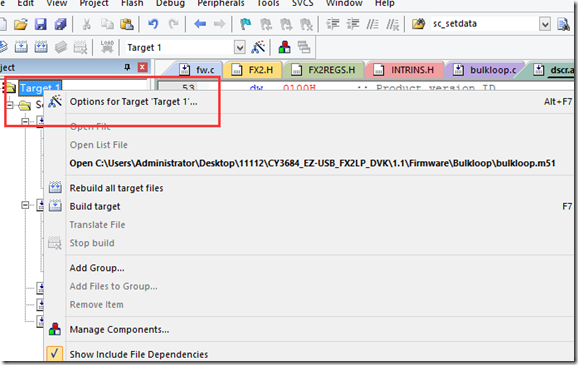Open the Help menu
The image size is (578, 365).
[385, 3]
